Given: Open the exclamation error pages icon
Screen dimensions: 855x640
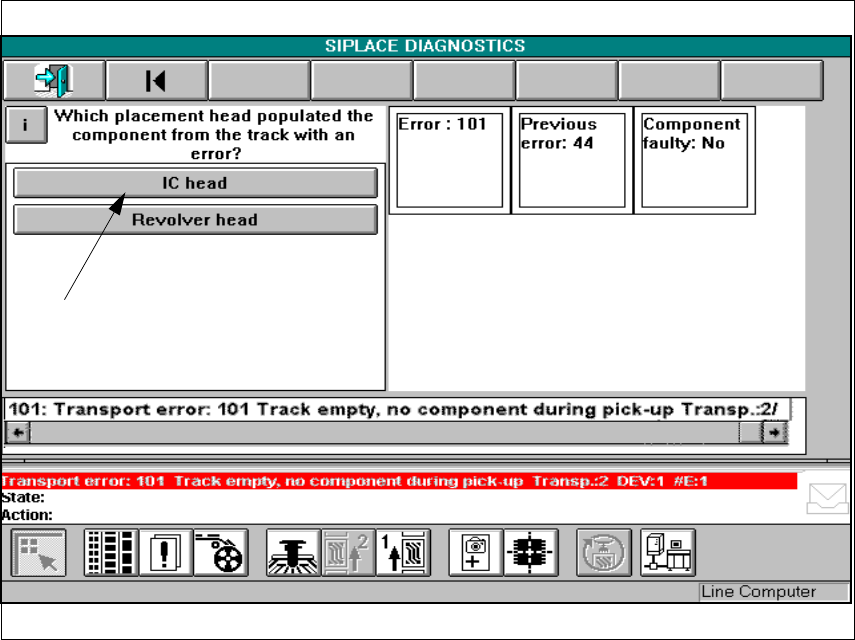Looking at the screenshot, I should 166,553.
